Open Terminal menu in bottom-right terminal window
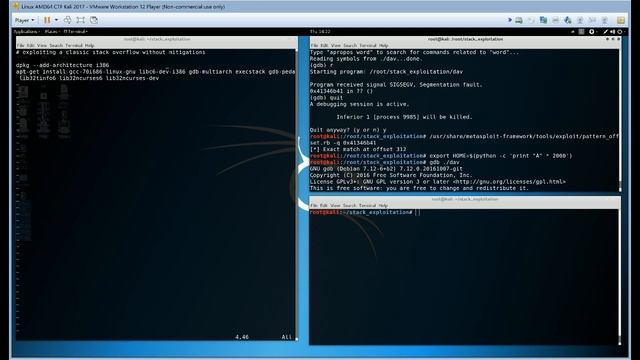 (x=367, y=206)
